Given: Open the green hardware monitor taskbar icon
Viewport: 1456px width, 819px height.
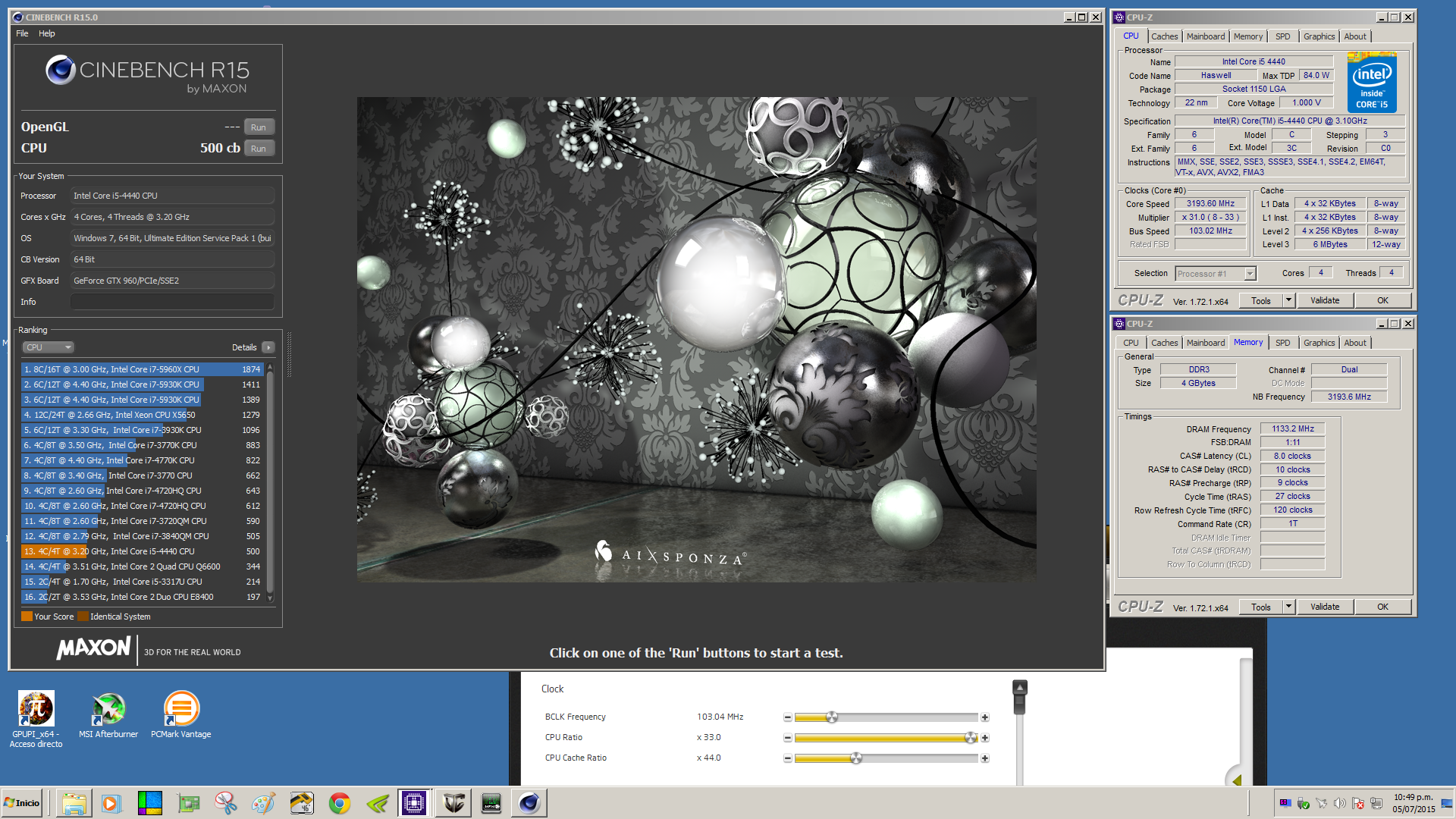Looking at the screenshot, I should (x=491, y=803).
